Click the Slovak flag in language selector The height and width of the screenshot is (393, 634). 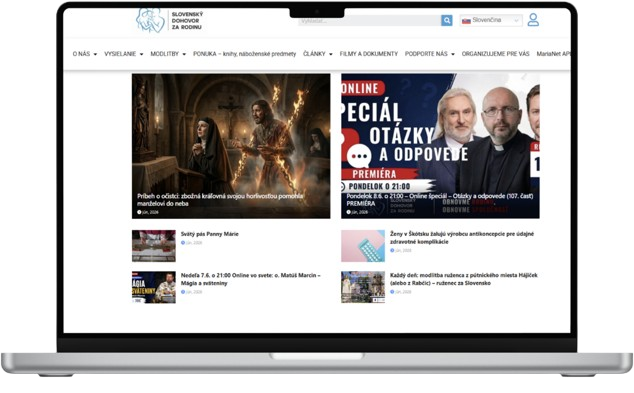click(466, 20)
